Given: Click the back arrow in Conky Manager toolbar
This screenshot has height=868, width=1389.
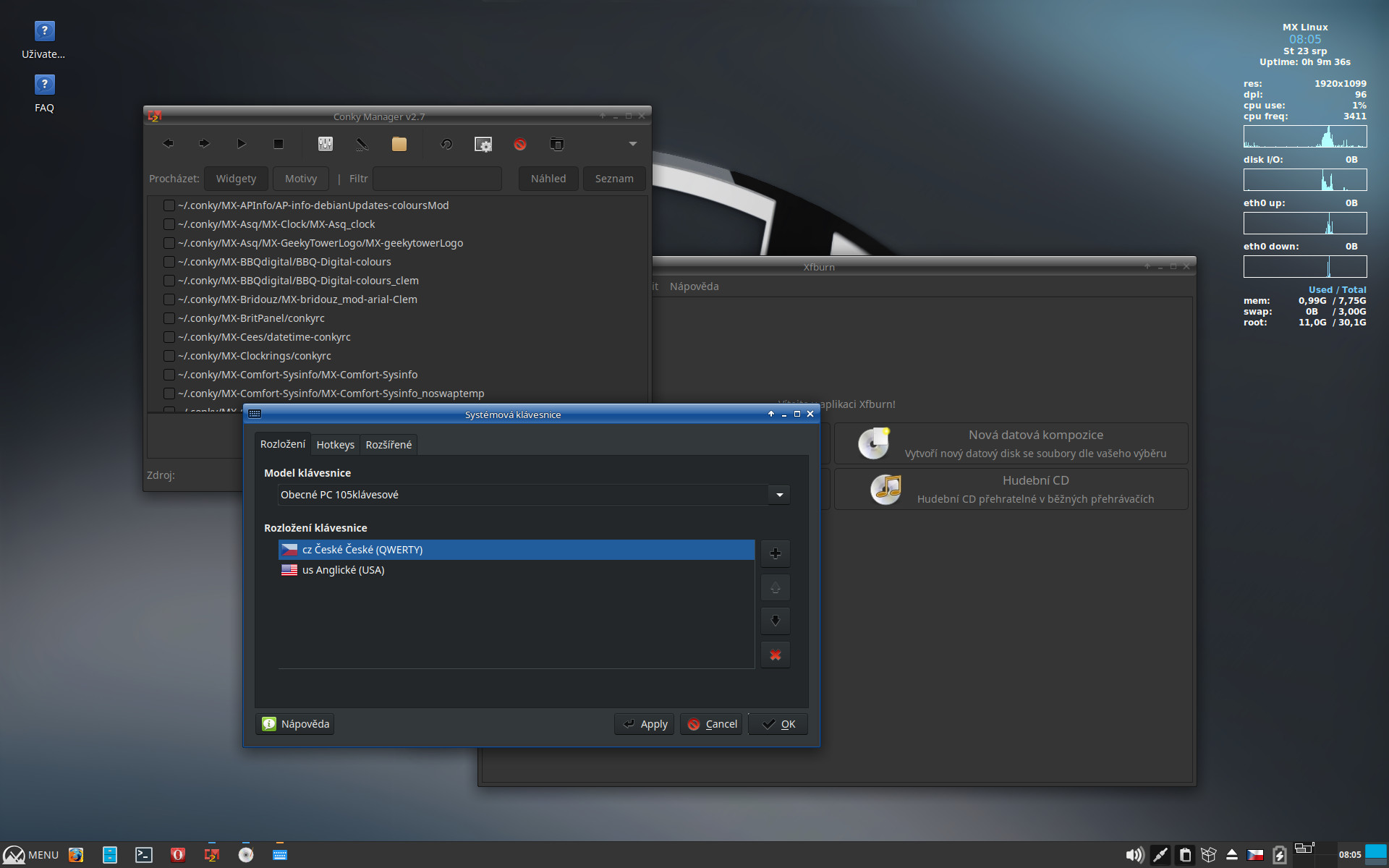Looking at the screenshot, I should pos(168,144).
